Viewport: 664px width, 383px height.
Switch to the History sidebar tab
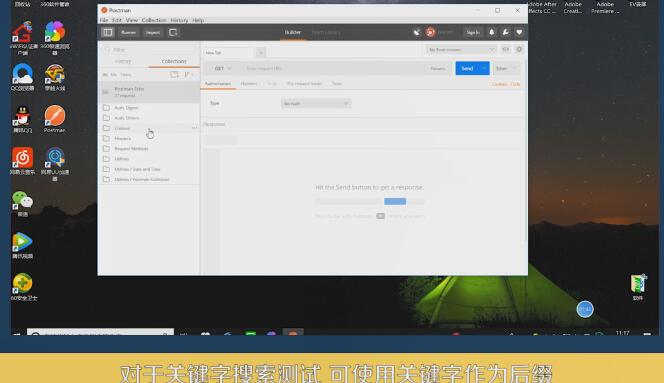123,61
